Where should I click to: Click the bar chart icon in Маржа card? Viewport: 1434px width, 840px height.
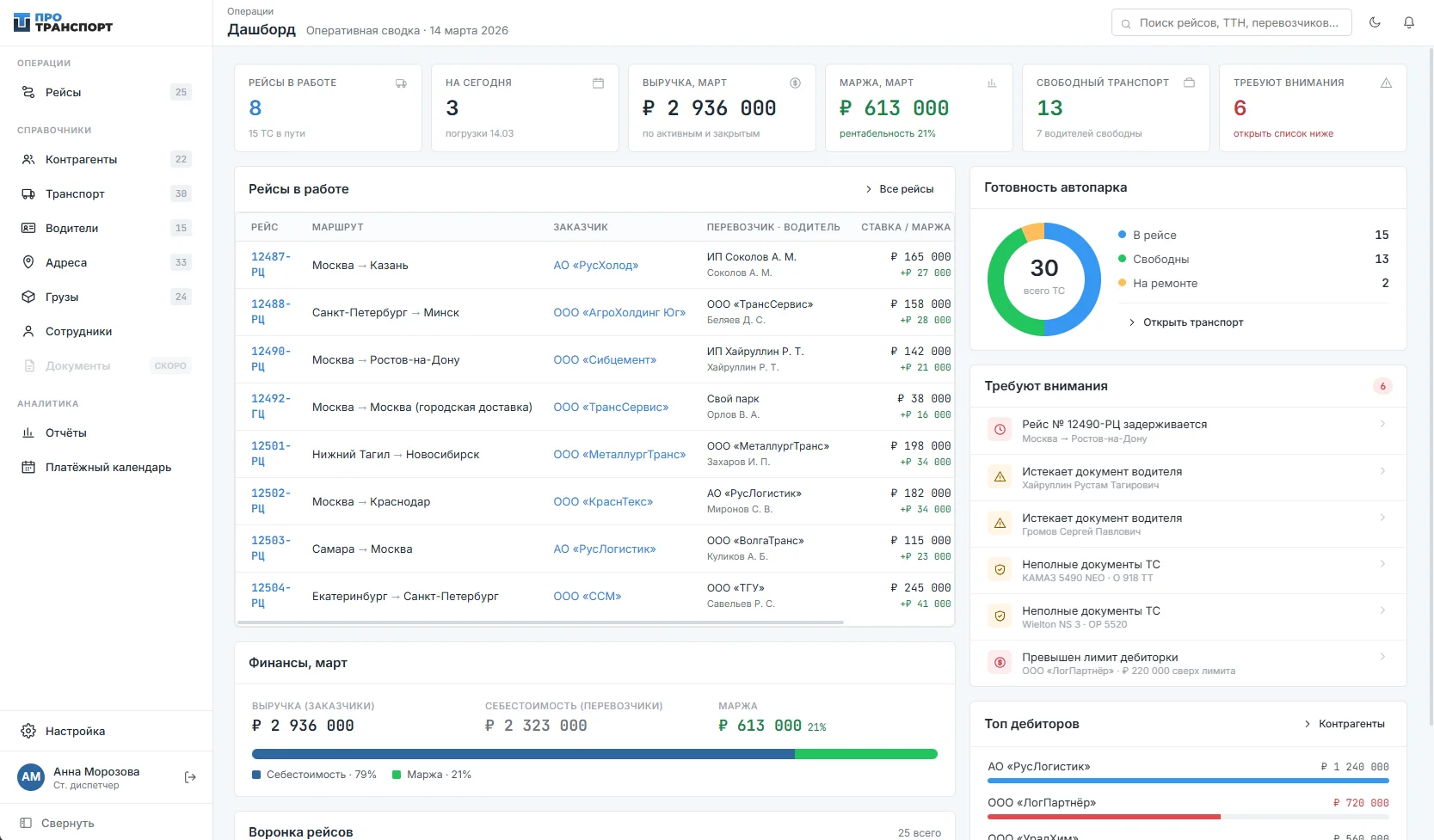point(992,83)
